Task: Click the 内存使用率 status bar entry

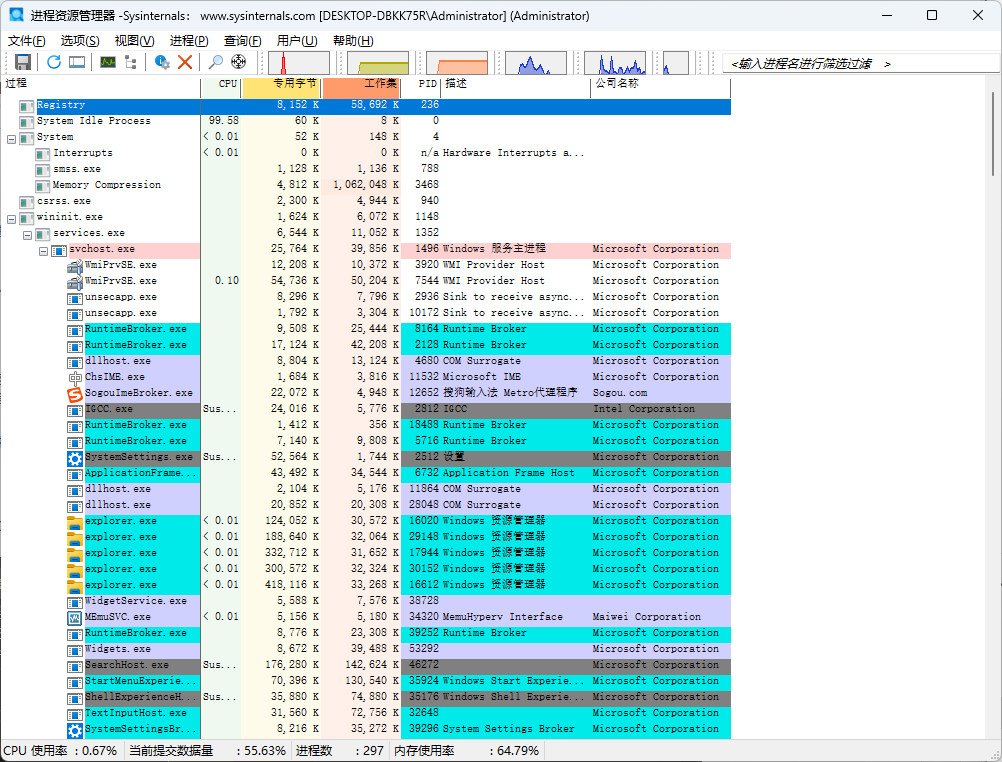Action: tap(467, 750)
